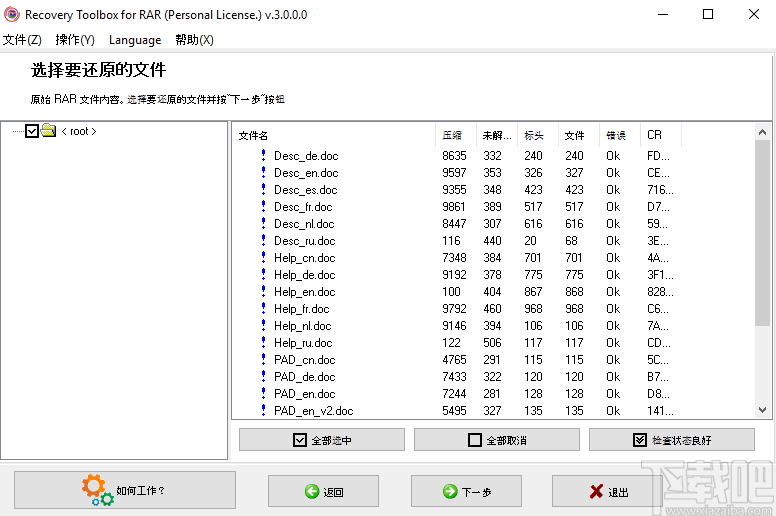776x516 pixels.
Task: Select the Help_ru.doc file name
Action: point(303,343)
